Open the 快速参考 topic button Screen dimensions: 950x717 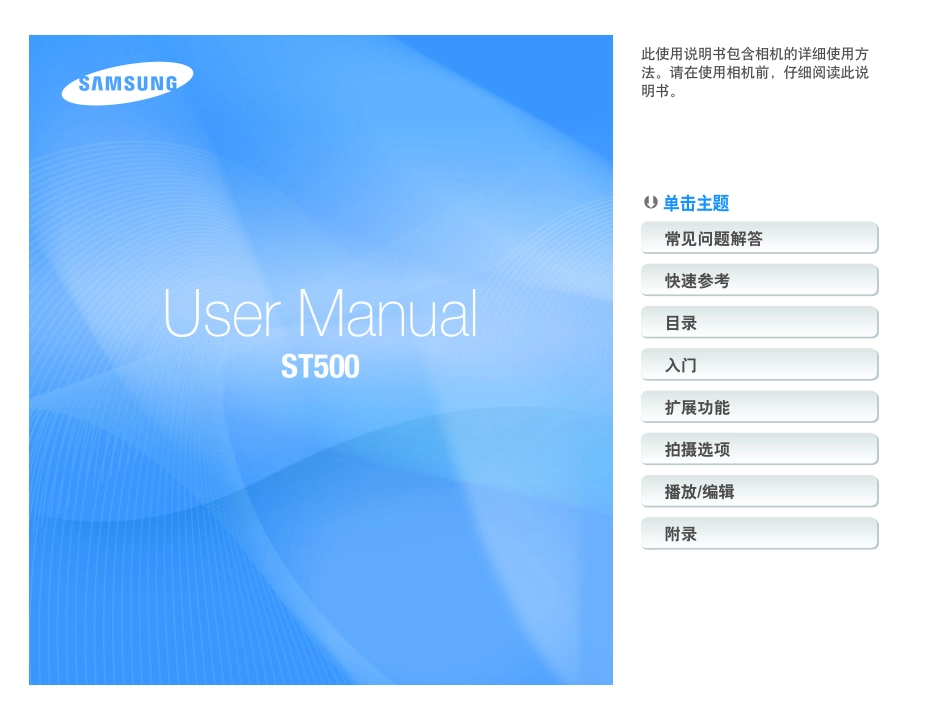[x=759, y=281]
